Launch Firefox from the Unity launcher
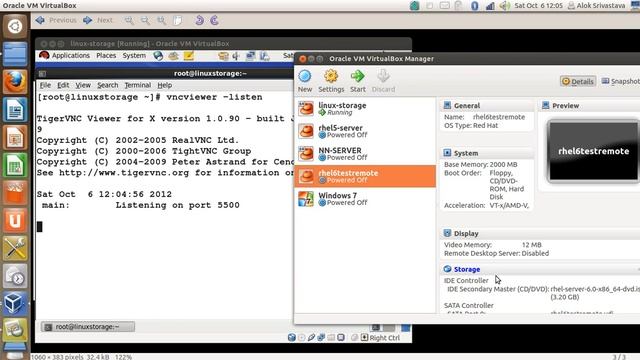Image resolution: width=640 pixels, height=360 pixels. click(15, 82)
